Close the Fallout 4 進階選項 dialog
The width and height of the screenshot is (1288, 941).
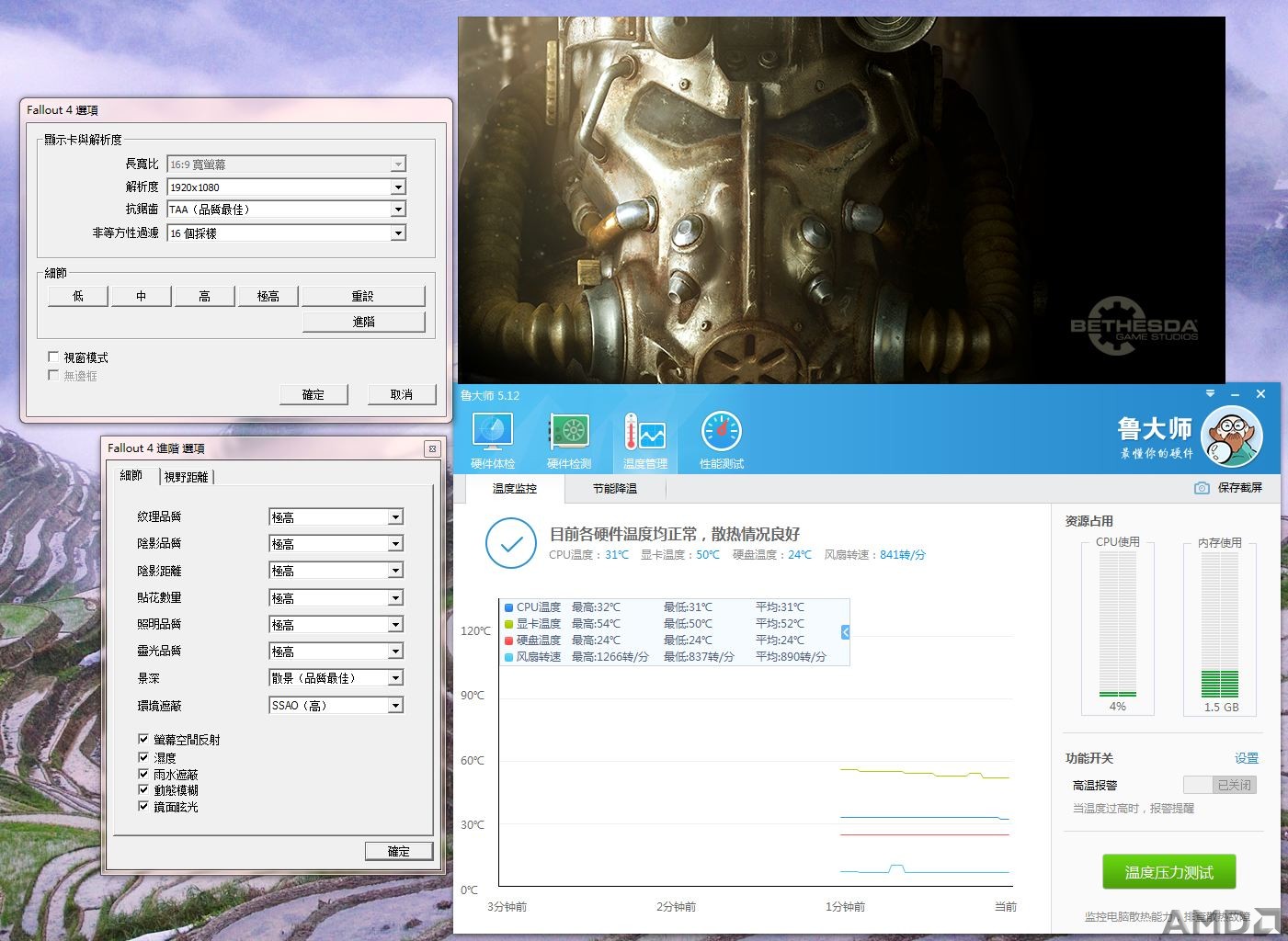(x=432, y=448)
